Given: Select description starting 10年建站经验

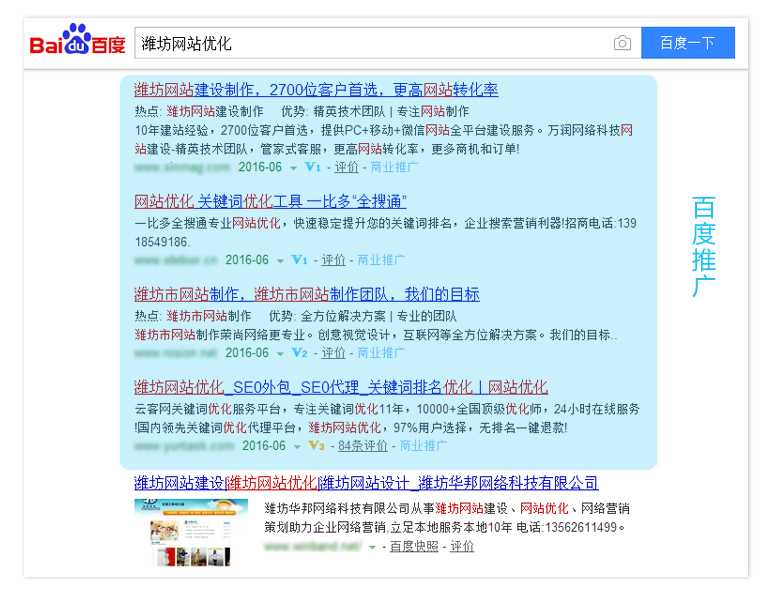Looking at the screenshot, I should (384, 140).
